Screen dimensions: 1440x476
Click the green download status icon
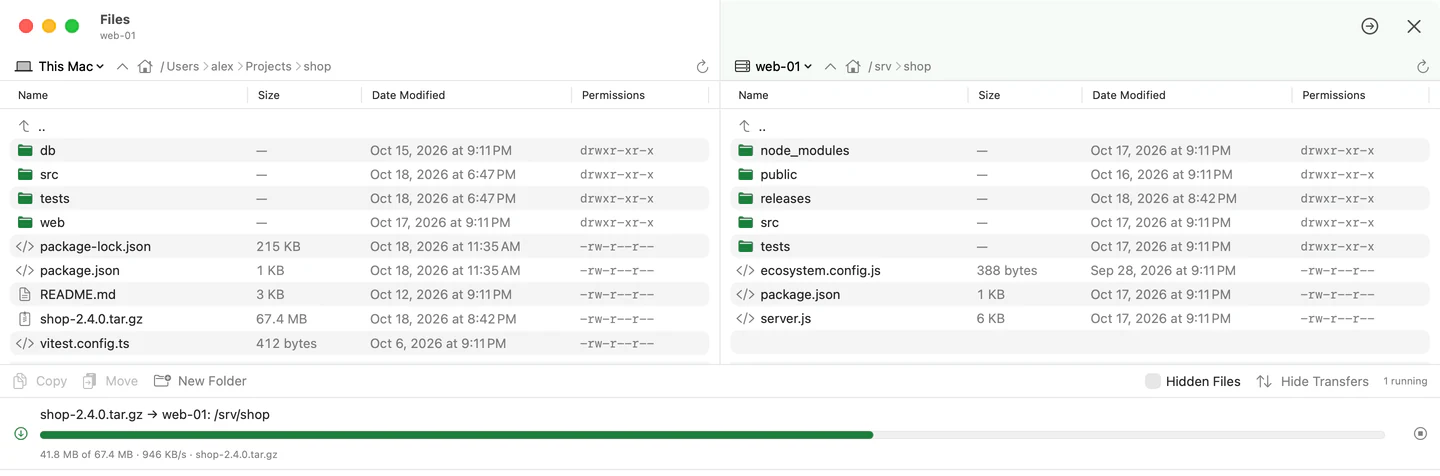21,433
